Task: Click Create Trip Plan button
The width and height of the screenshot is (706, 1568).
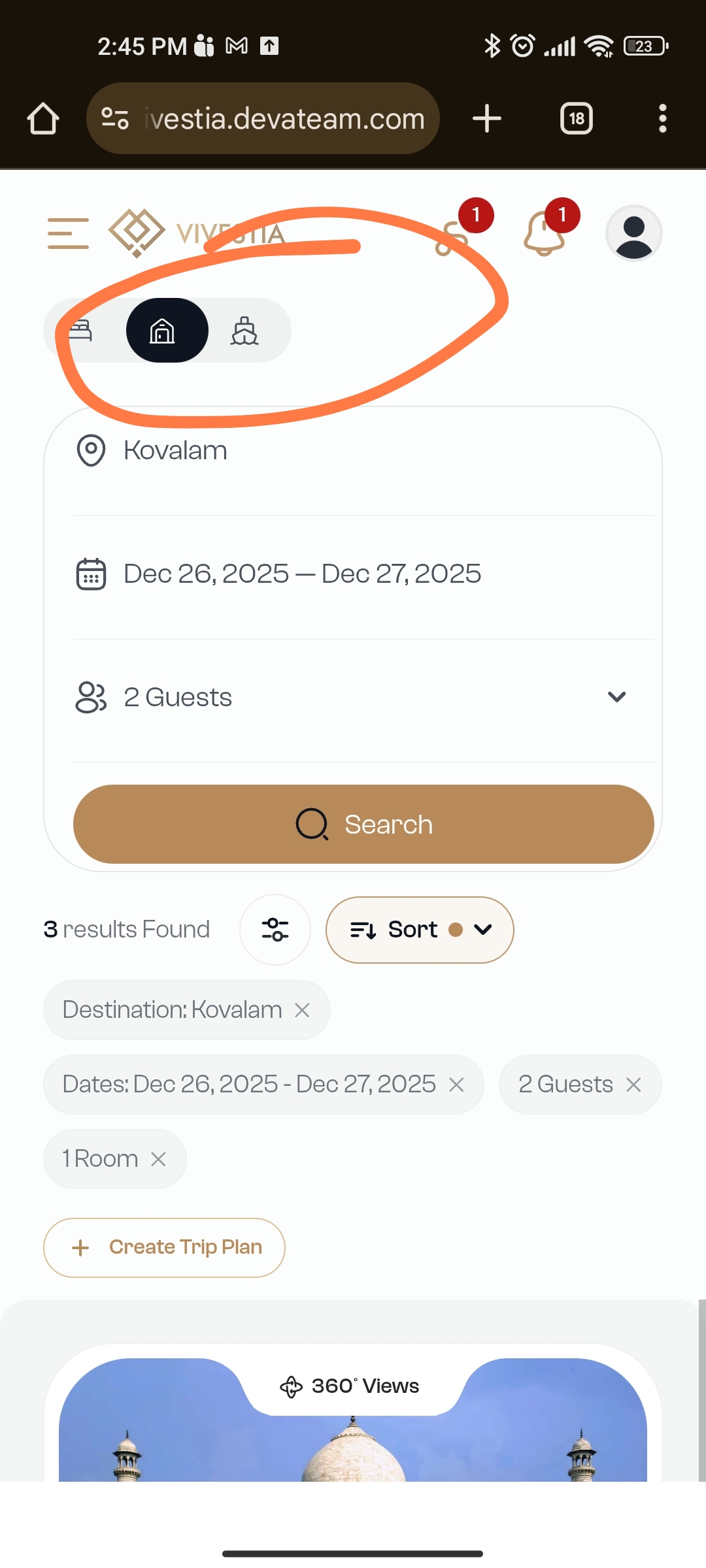Action: click(164, 1248)
